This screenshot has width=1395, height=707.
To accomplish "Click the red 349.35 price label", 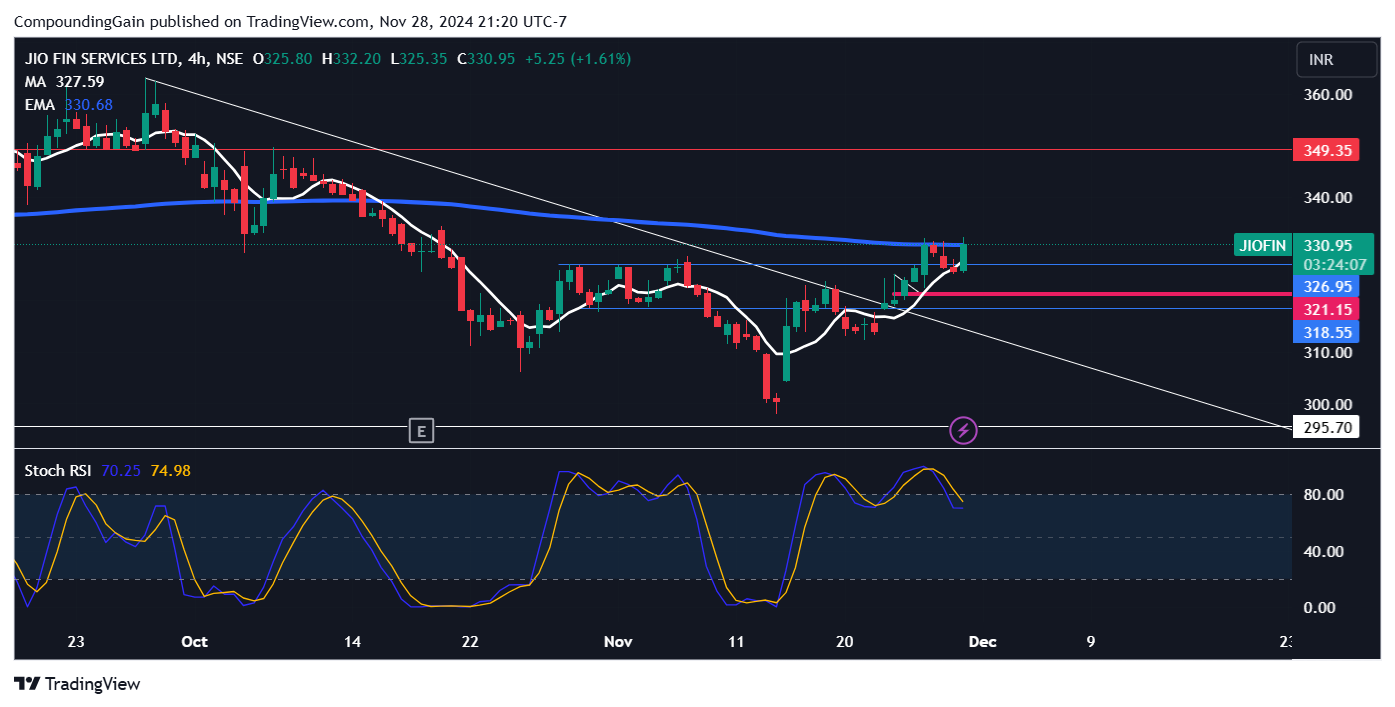I will pyautogui.click(x=1325, y=151).
